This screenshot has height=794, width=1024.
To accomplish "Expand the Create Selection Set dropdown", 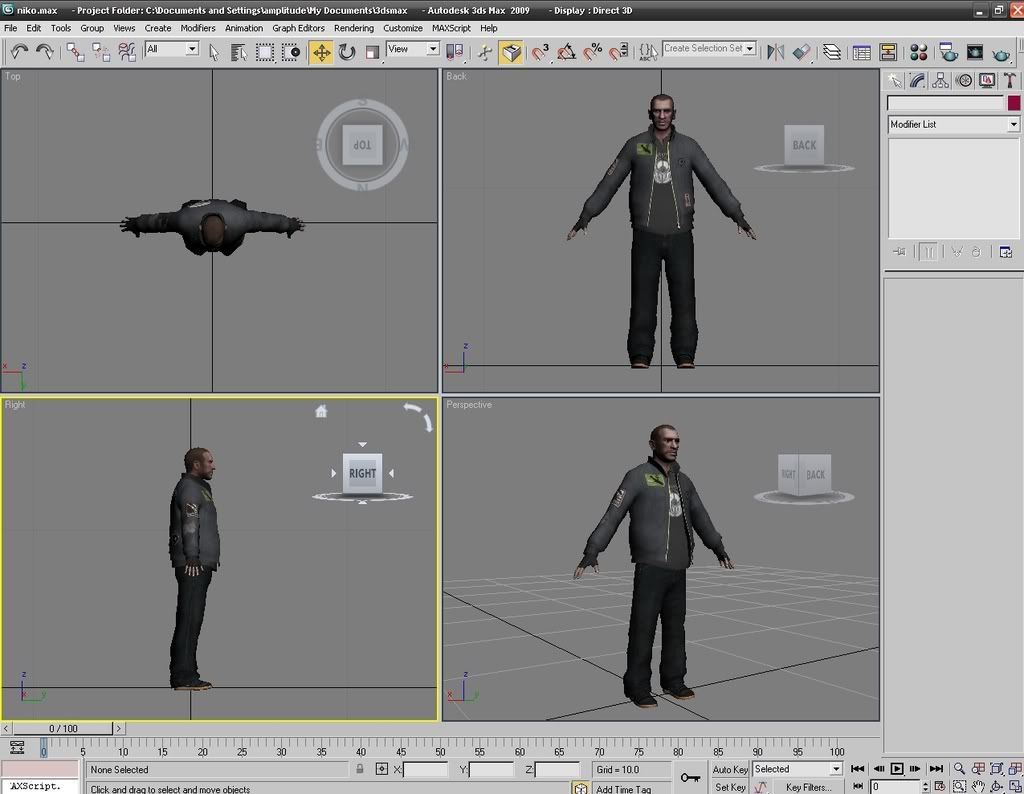I will 750,48.
